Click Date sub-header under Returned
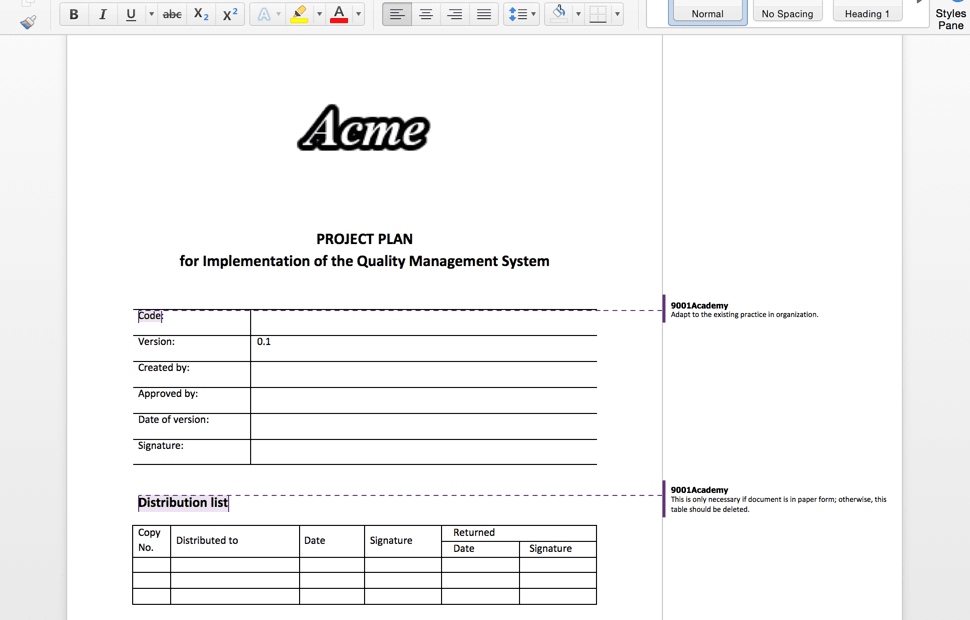The height and width of the screenshot is (620, 970). [480, 549]
